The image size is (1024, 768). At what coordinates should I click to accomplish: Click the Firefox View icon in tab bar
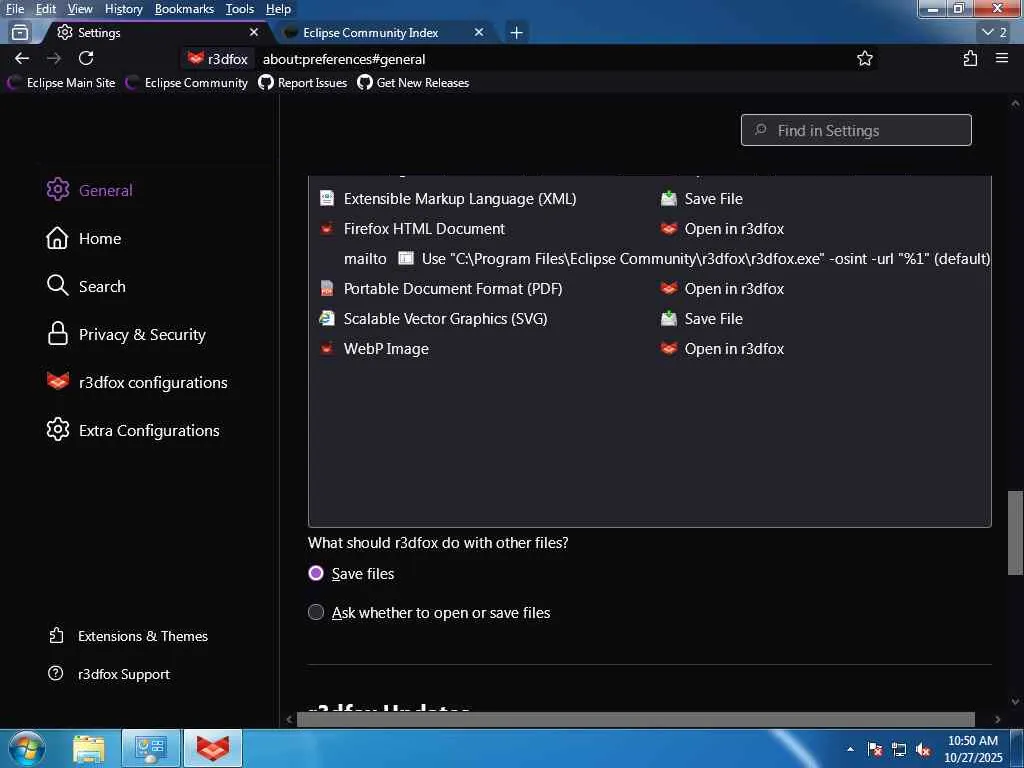pos(20,32)
